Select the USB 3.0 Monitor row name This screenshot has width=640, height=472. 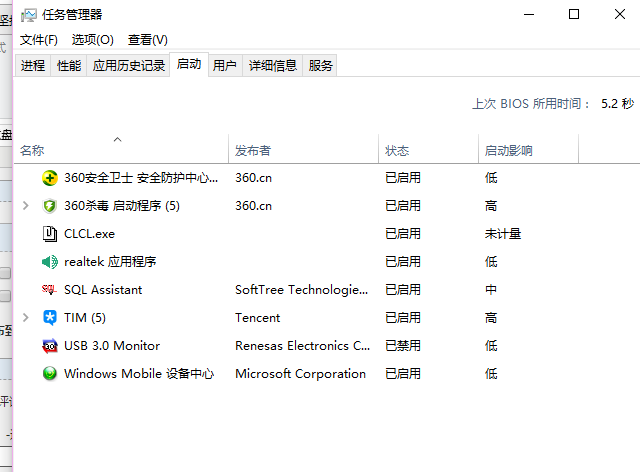[112, 346]
